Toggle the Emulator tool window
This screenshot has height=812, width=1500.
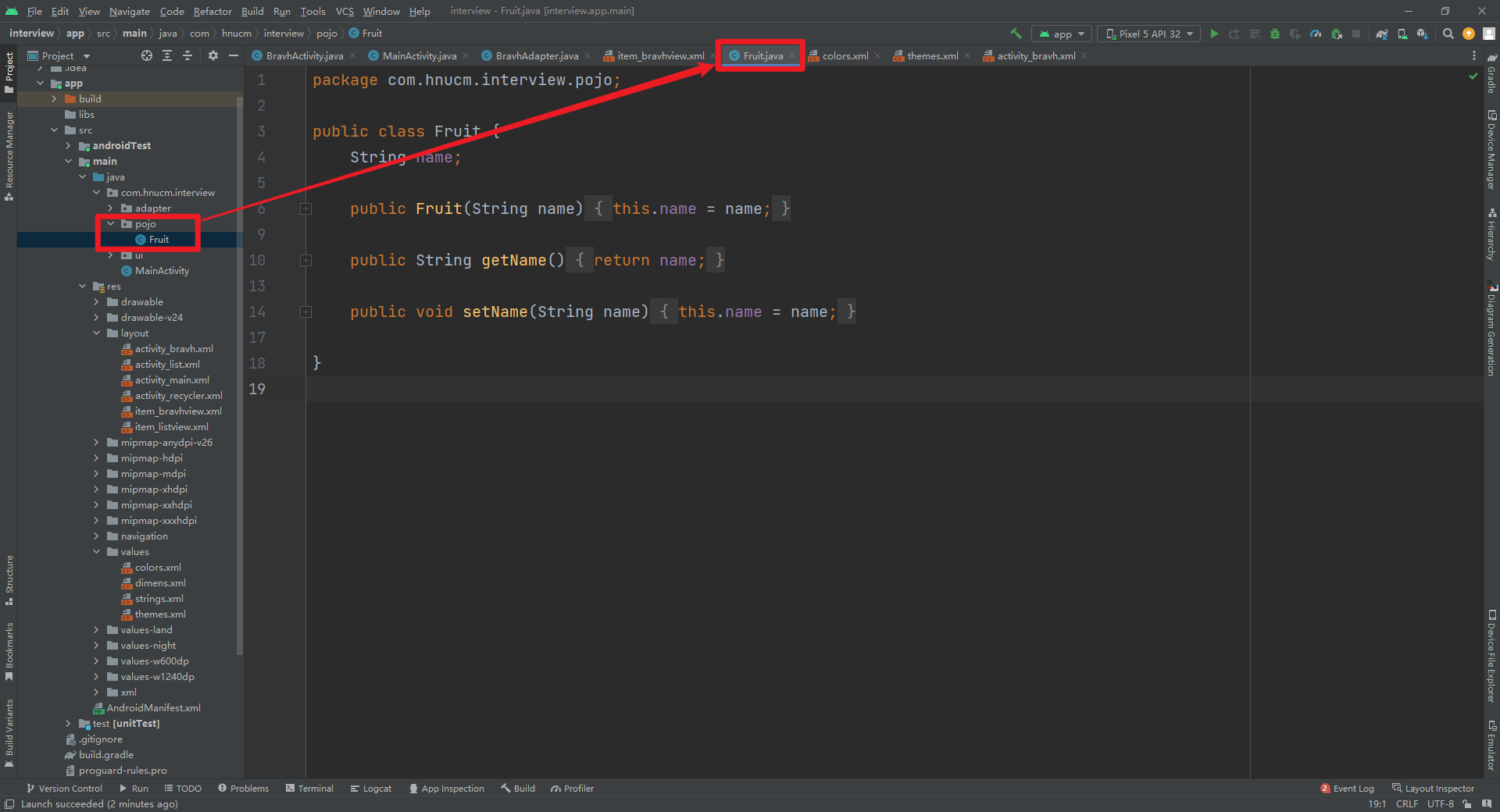pyautogui.click(x=1491, y=745)
